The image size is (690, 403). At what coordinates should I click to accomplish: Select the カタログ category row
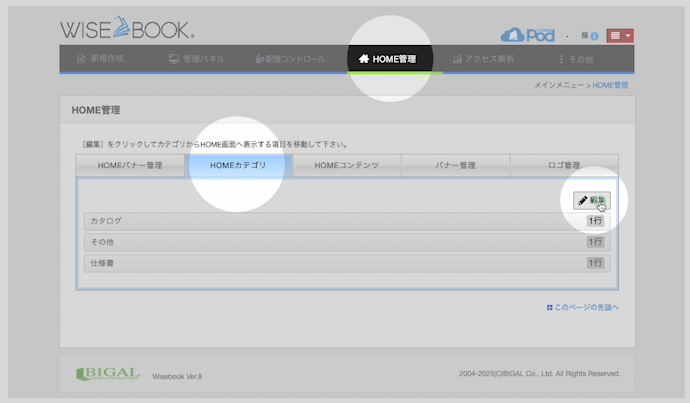(347, 221)
